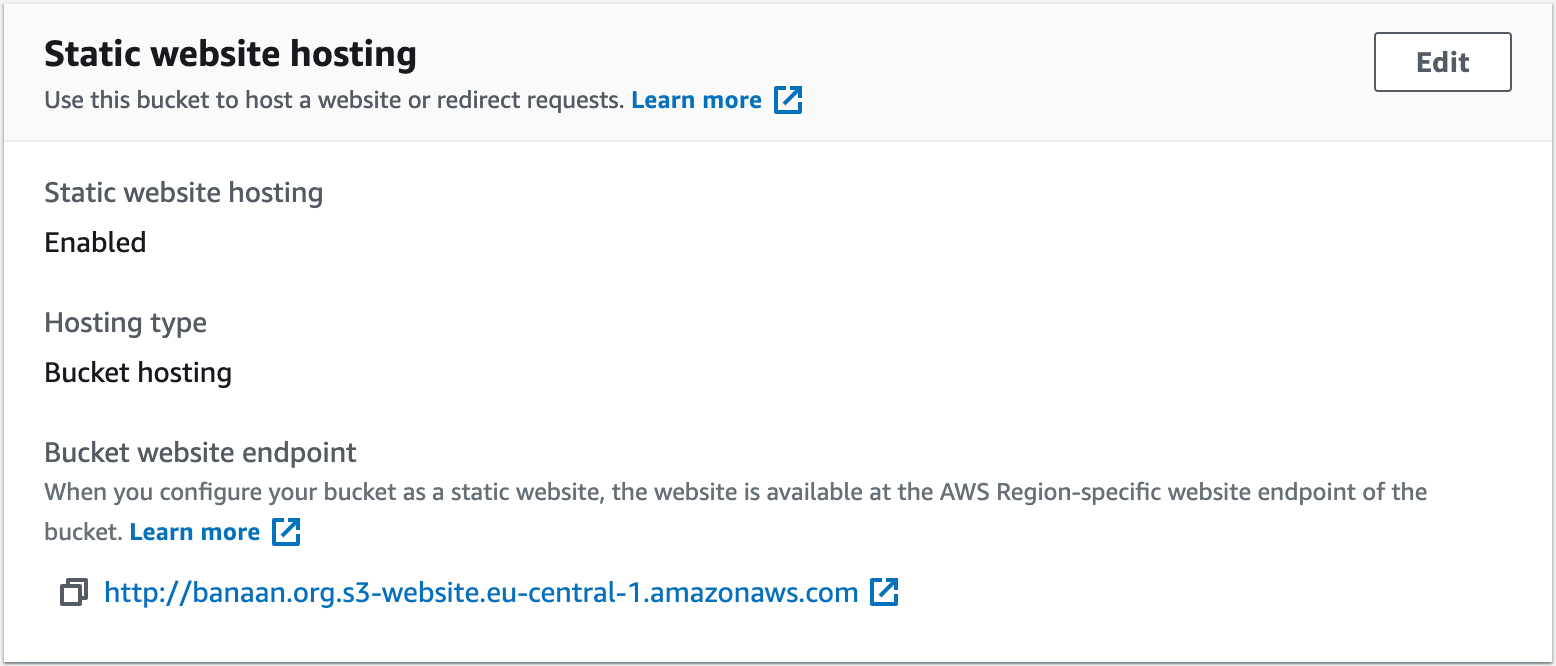Select the external link icon by the second Learn more

pos(286,531)
